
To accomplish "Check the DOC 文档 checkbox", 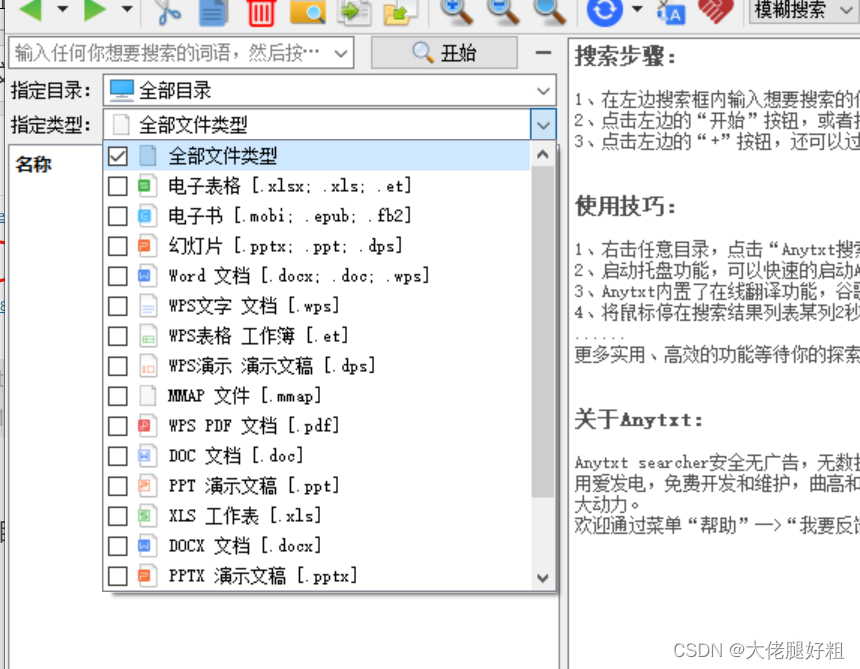I will [x=118, y=456].
